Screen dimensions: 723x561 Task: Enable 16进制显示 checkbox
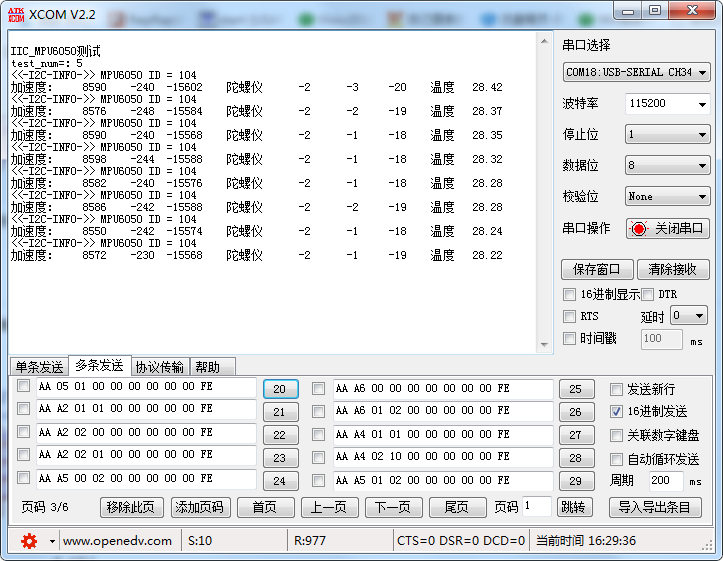(569, 294)
